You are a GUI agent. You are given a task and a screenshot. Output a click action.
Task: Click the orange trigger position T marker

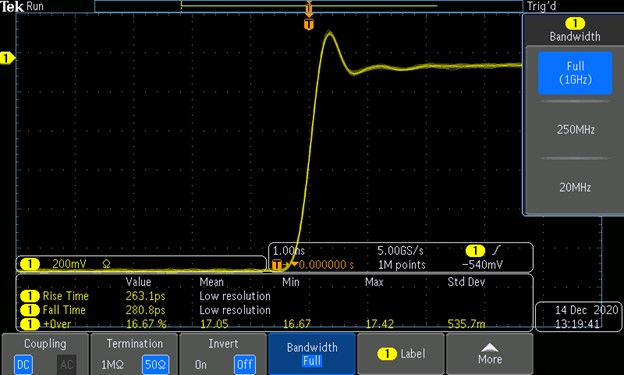tap(309, 25)
